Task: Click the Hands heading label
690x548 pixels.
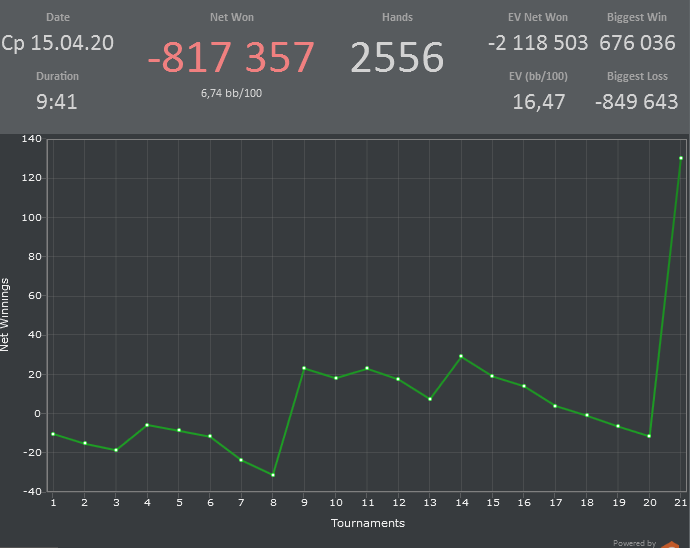Action: 397,17
